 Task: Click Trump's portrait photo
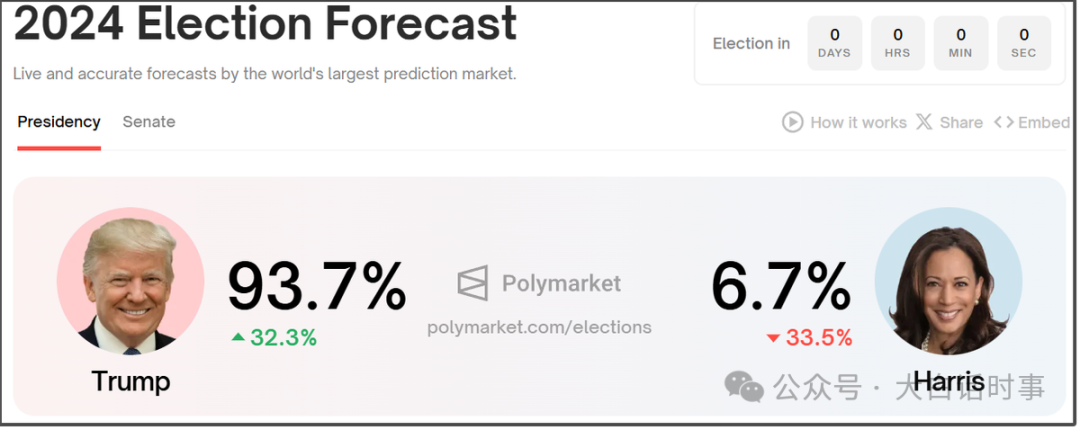130,282
